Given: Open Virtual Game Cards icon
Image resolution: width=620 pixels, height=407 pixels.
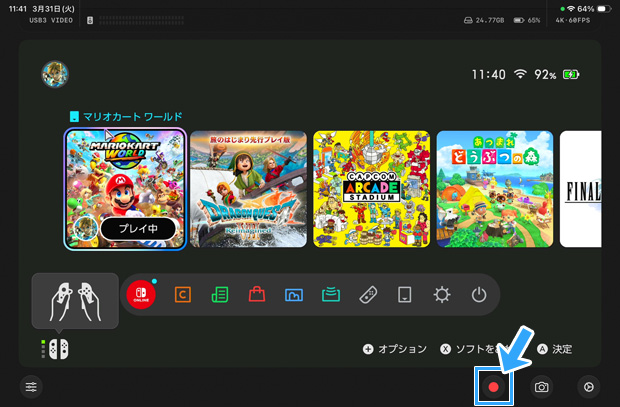Looking at the screenshot, I should click(x=405, y=295).
